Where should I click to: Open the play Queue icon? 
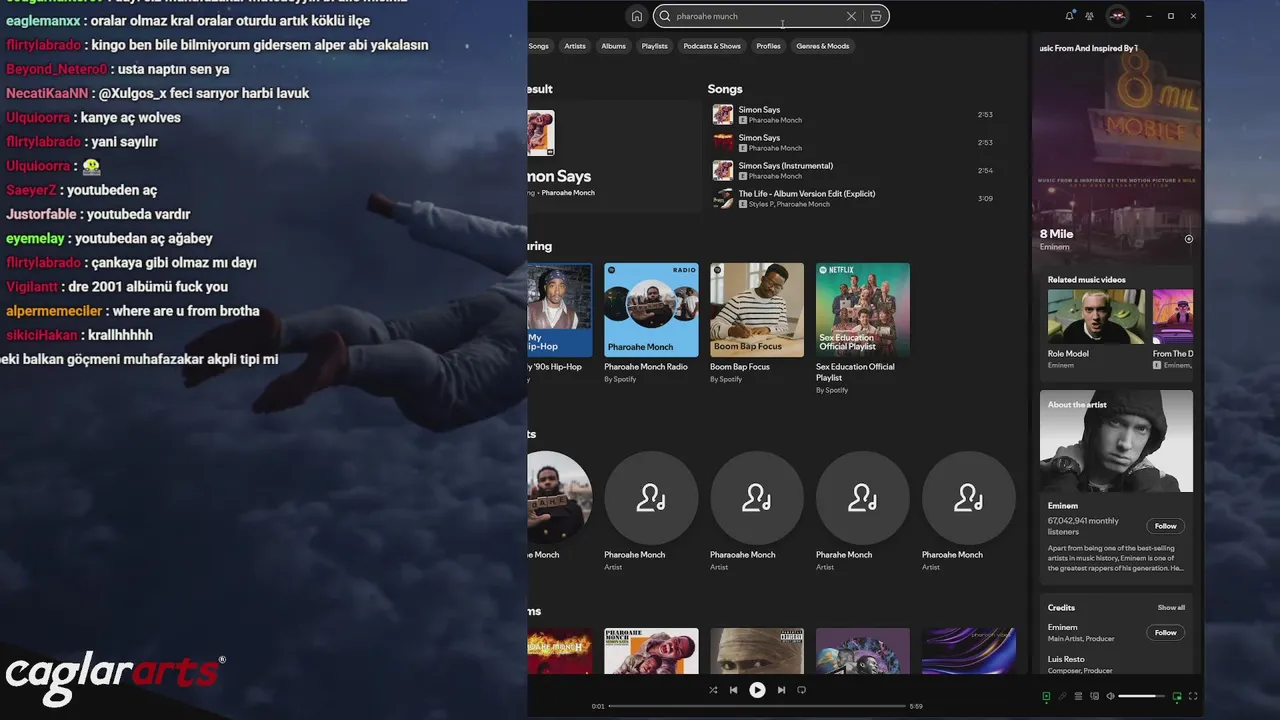point(1078,696)
